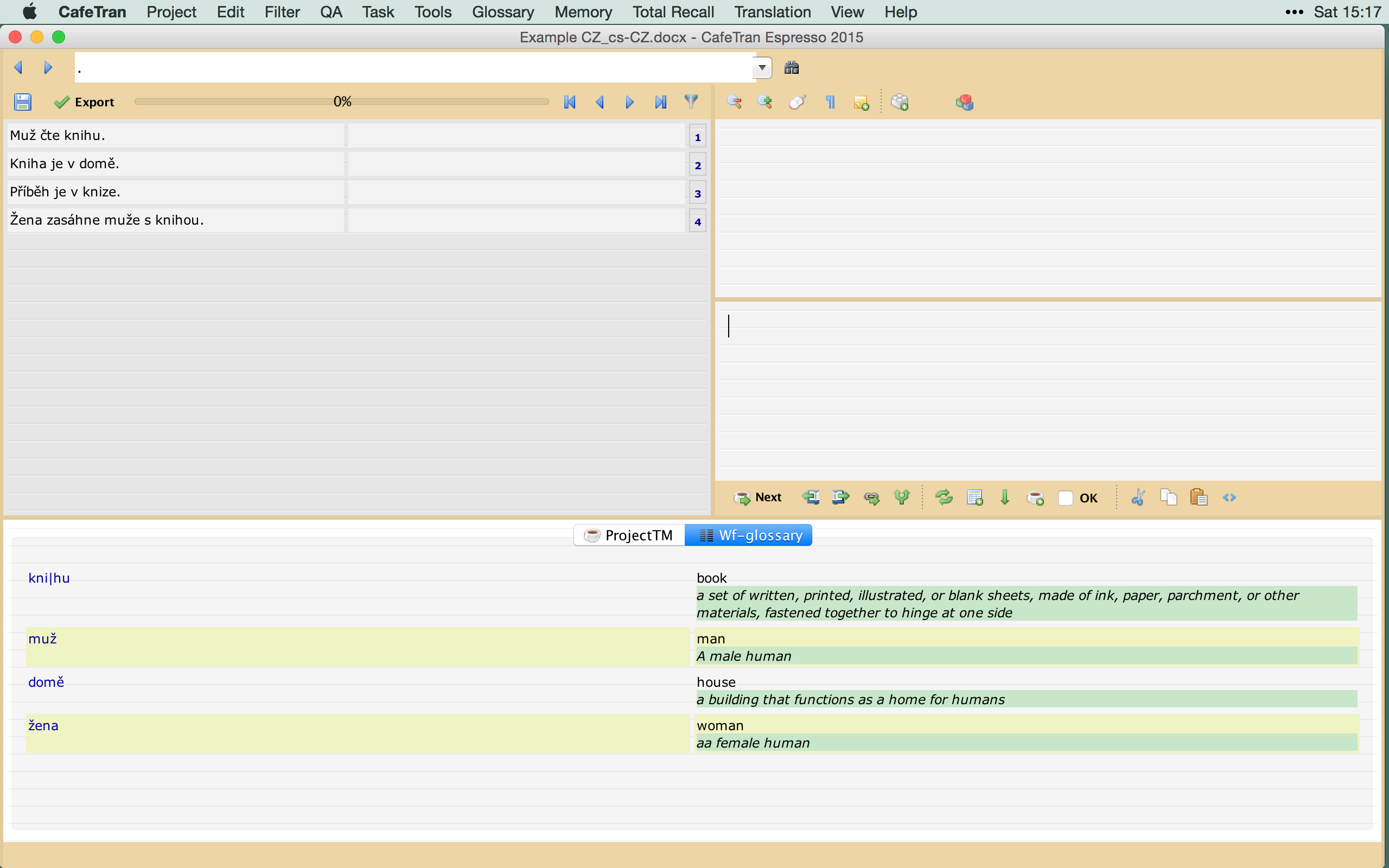Click the Export button
1389x868 pixels.
[85, 102]
